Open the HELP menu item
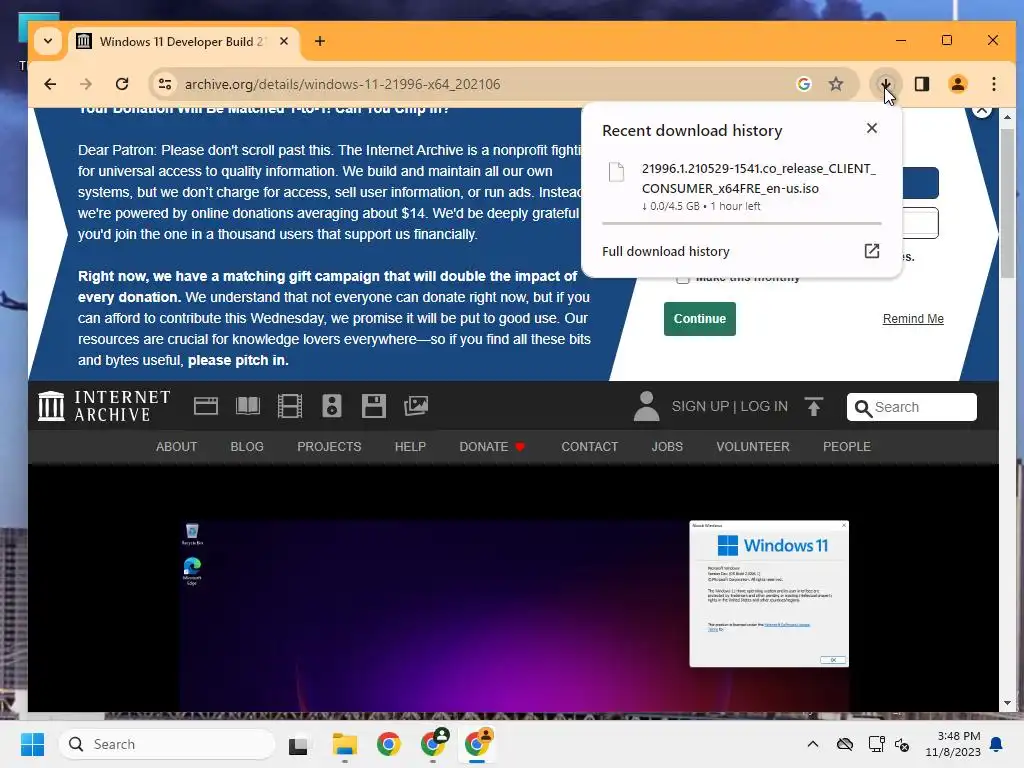Image resolution: width=1024 pixels, height=768 pixels. (x=410, y=447)
